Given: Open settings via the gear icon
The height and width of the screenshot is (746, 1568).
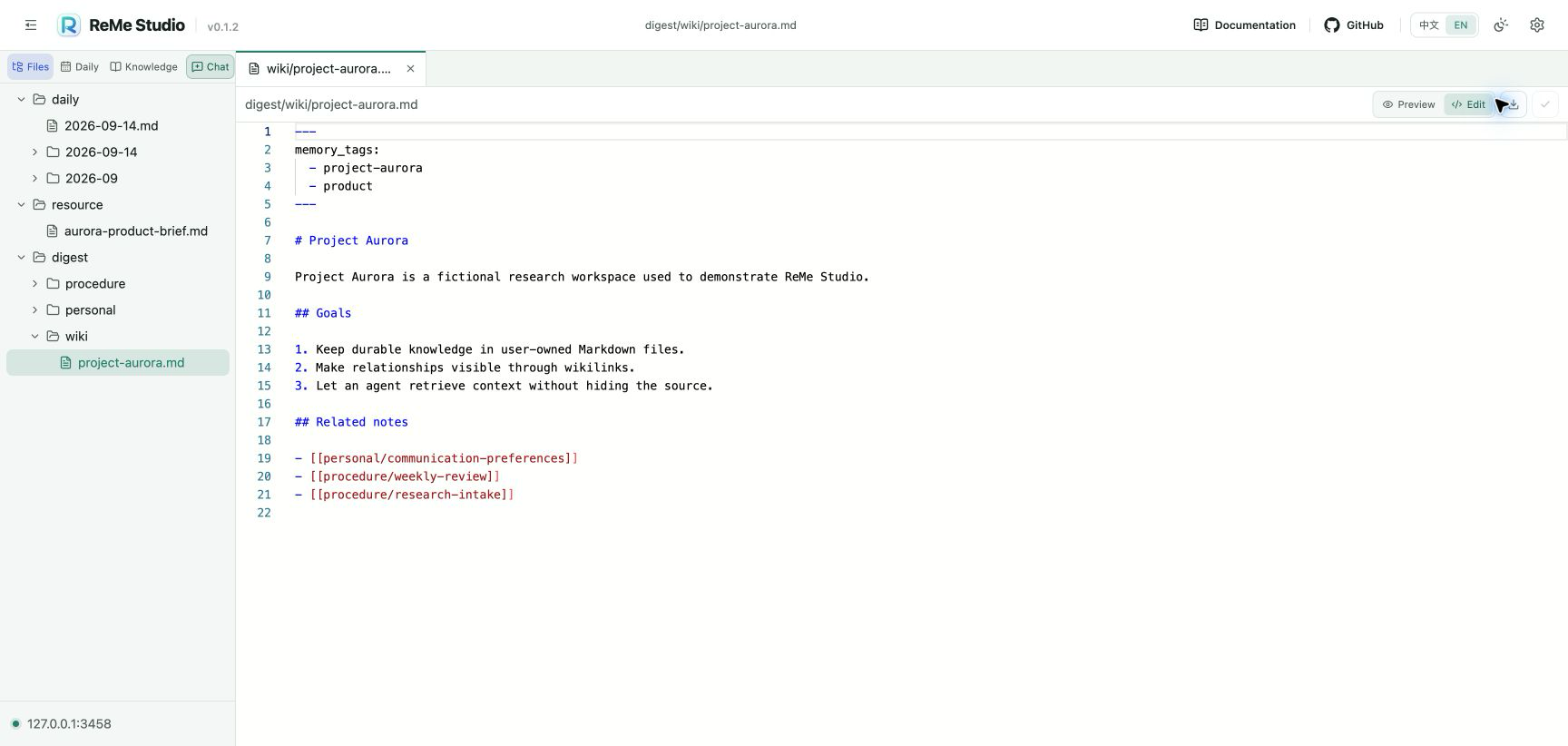Looking at the screenshot, I should point(1537,25).
